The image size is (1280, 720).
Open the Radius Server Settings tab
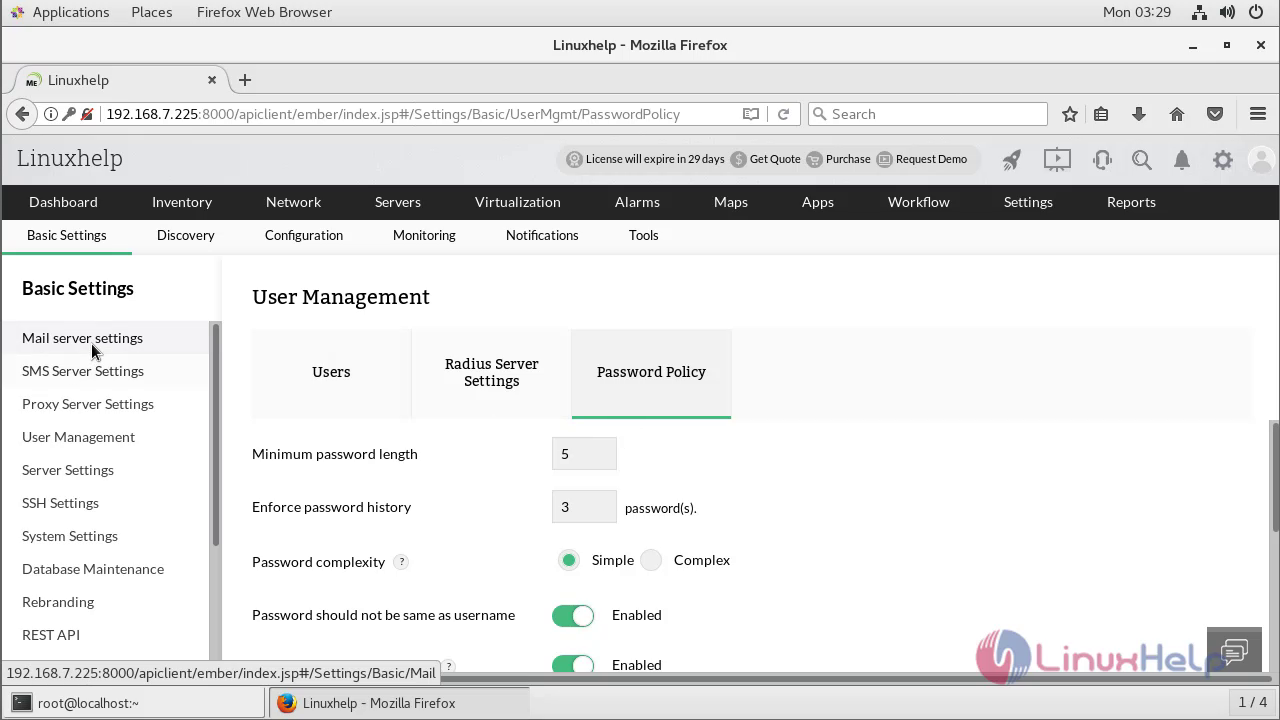click(x=491, y=372)
